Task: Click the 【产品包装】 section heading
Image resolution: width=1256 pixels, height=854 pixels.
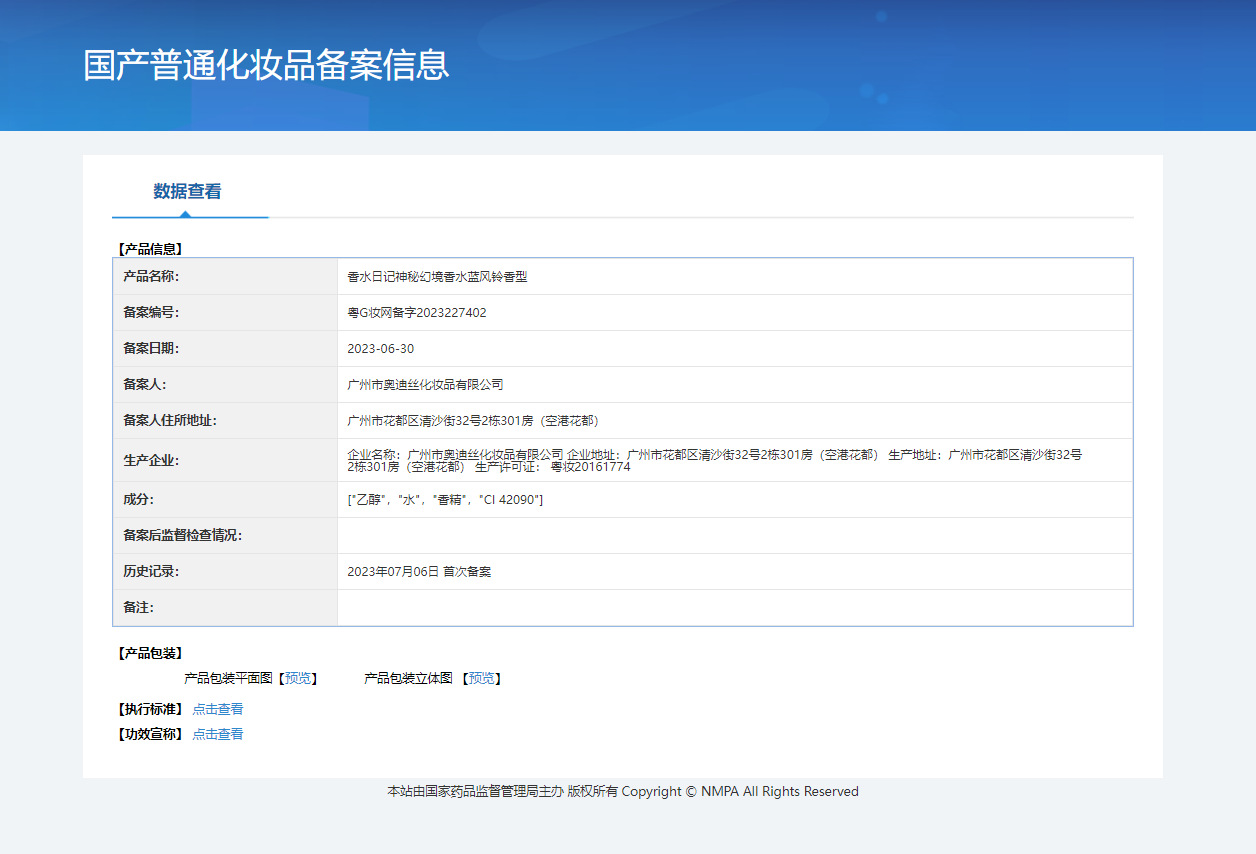Action: (150, 653)
